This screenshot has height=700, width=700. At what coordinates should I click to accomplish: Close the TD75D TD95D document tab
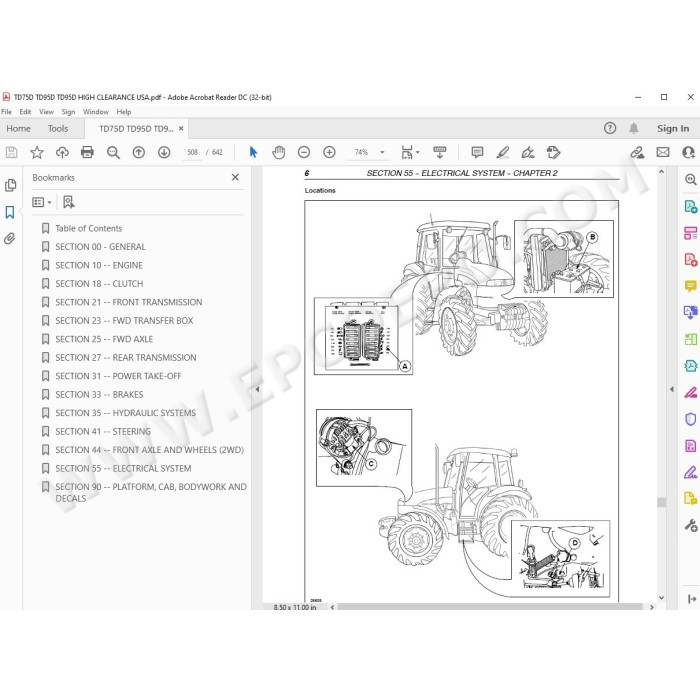click(181, 129)
